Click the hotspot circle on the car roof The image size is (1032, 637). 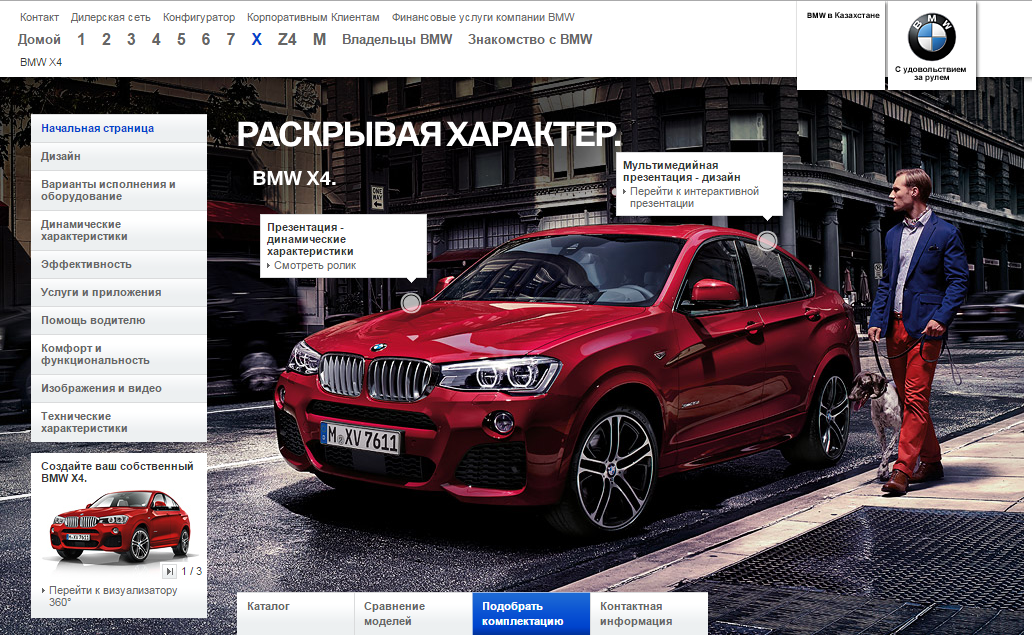(767, 241)
